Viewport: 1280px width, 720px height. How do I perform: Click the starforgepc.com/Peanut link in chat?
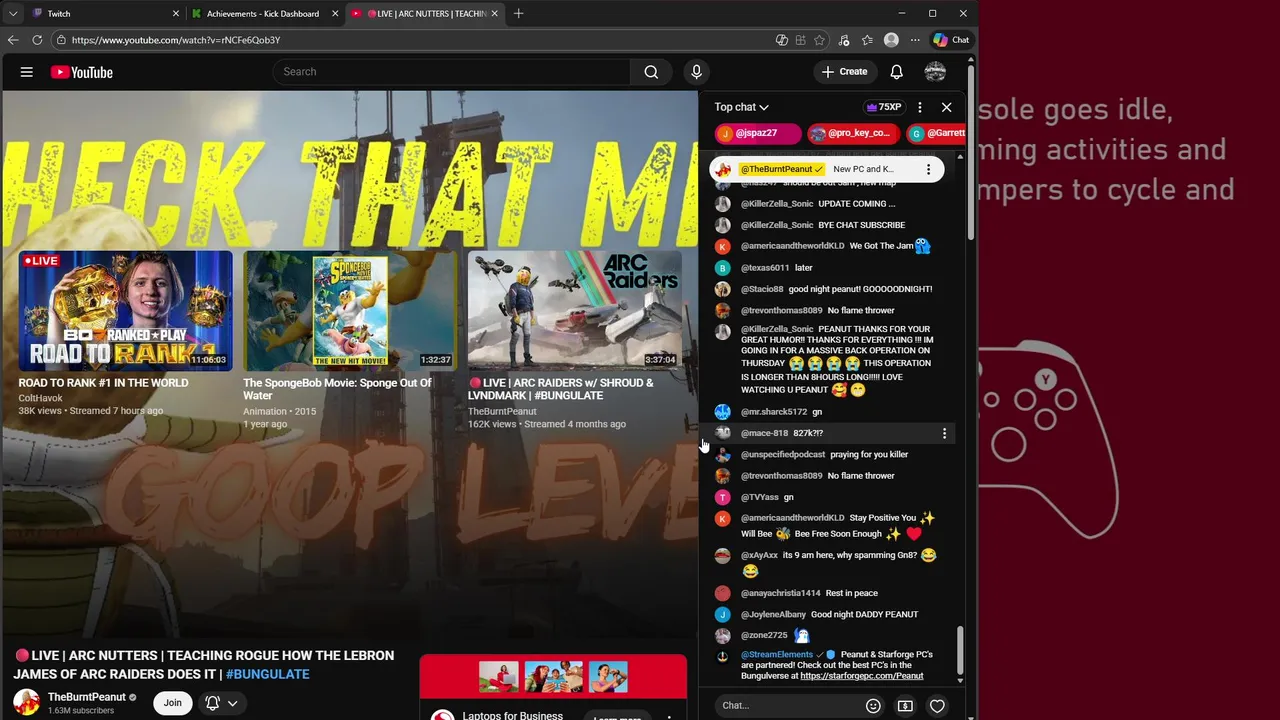pos(861,676)
